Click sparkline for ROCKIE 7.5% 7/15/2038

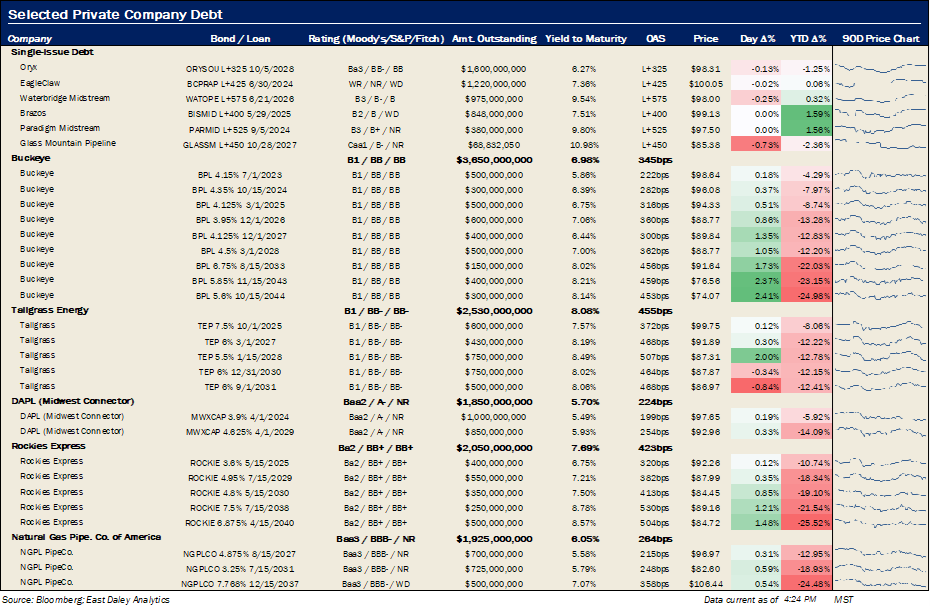pyautogui.click(x=881, y=507)
